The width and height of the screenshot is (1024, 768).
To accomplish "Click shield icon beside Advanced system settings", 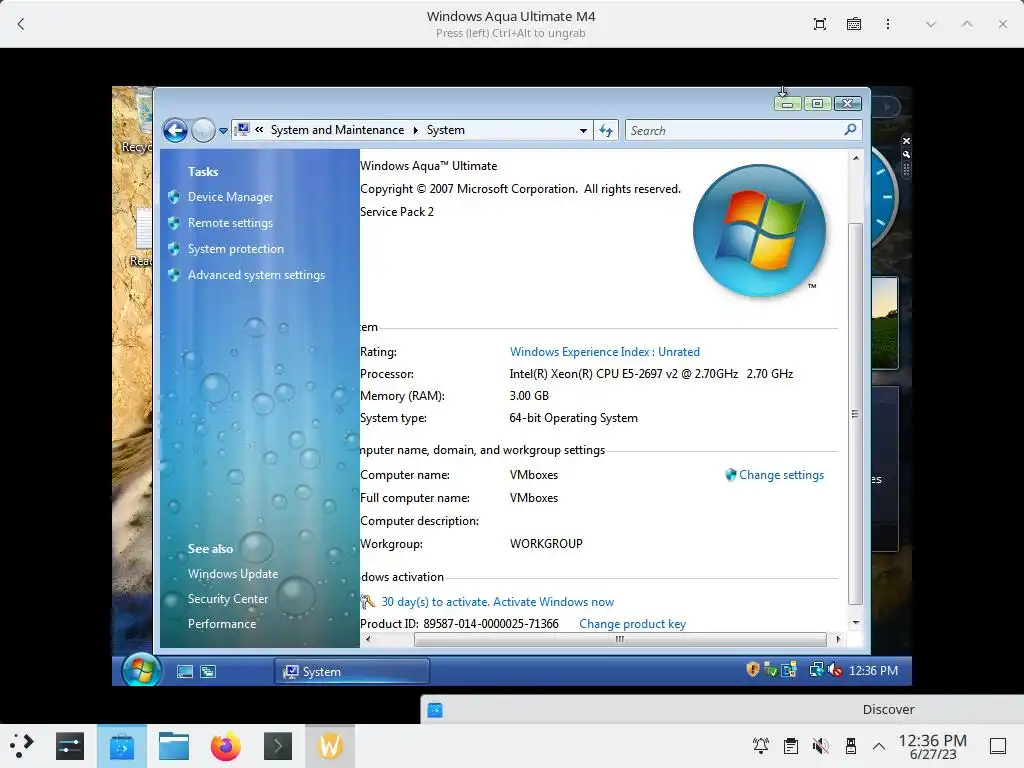I will pos(174,275).
